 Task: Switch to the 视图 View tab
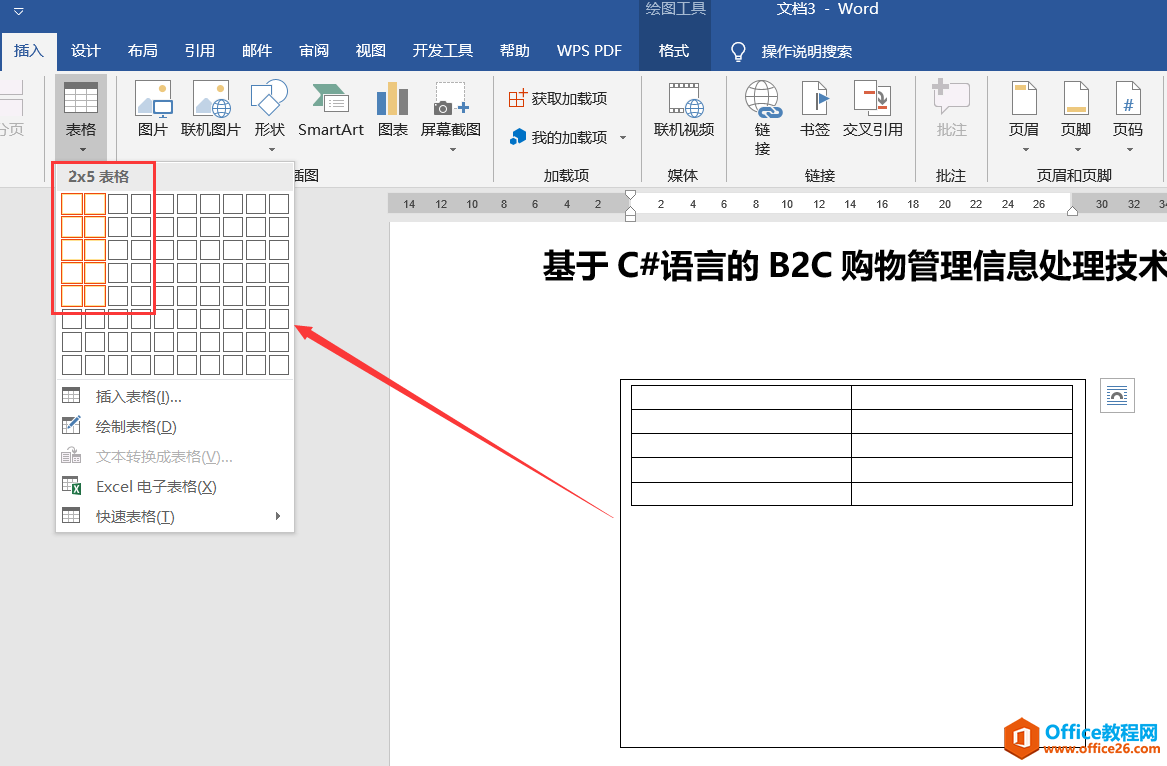click(371, 51)
